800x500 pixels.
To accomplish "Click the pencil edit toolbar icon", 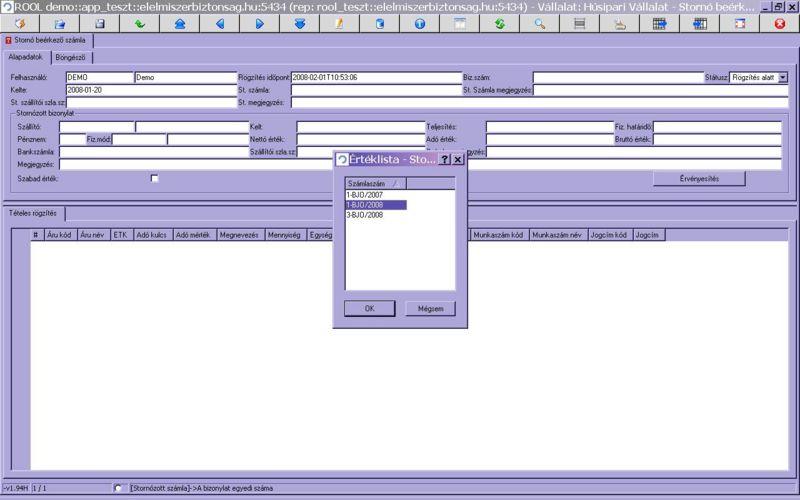I will pos(339,23).
